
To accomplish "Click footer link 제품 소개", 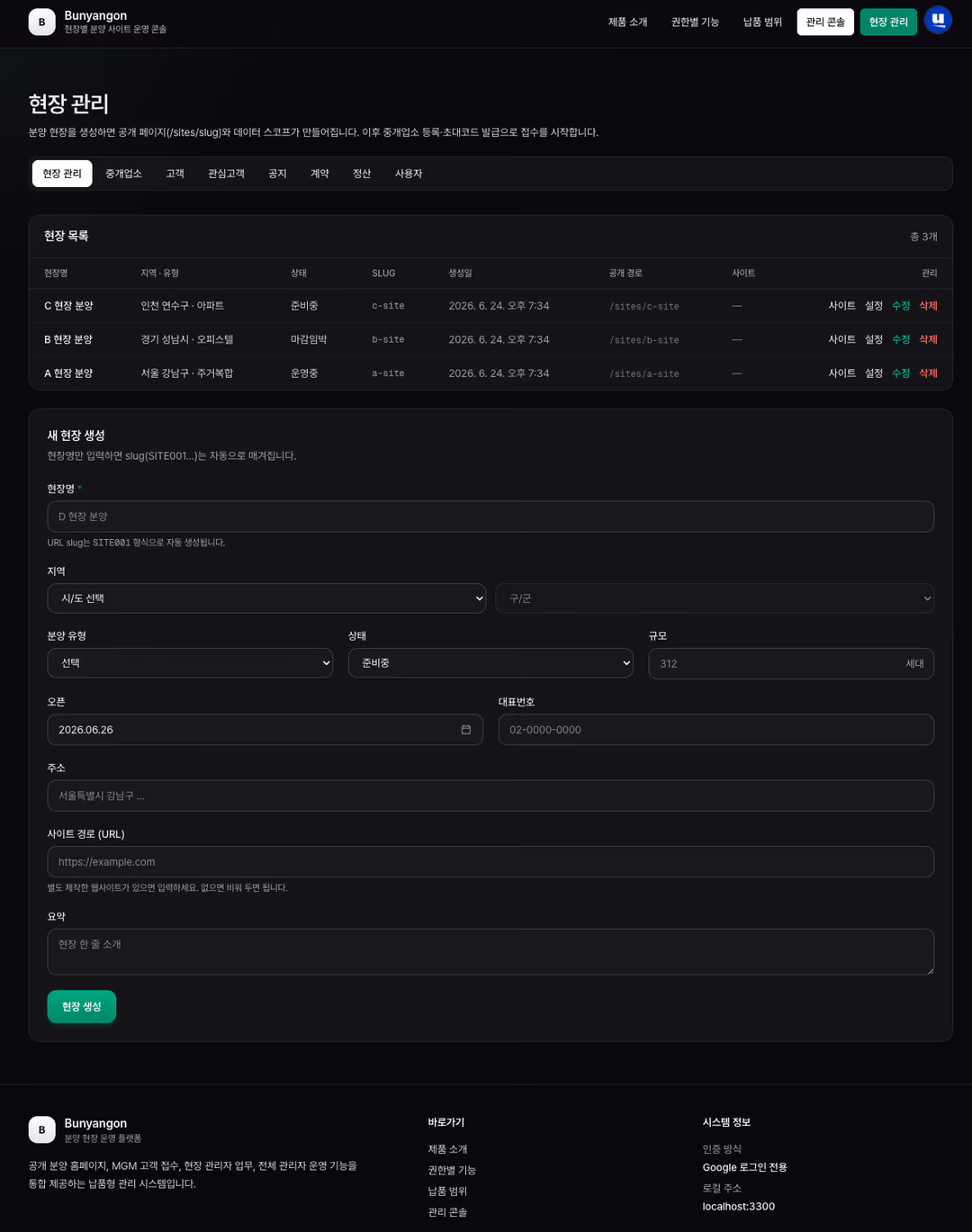I will click(x=447, y=1149).
